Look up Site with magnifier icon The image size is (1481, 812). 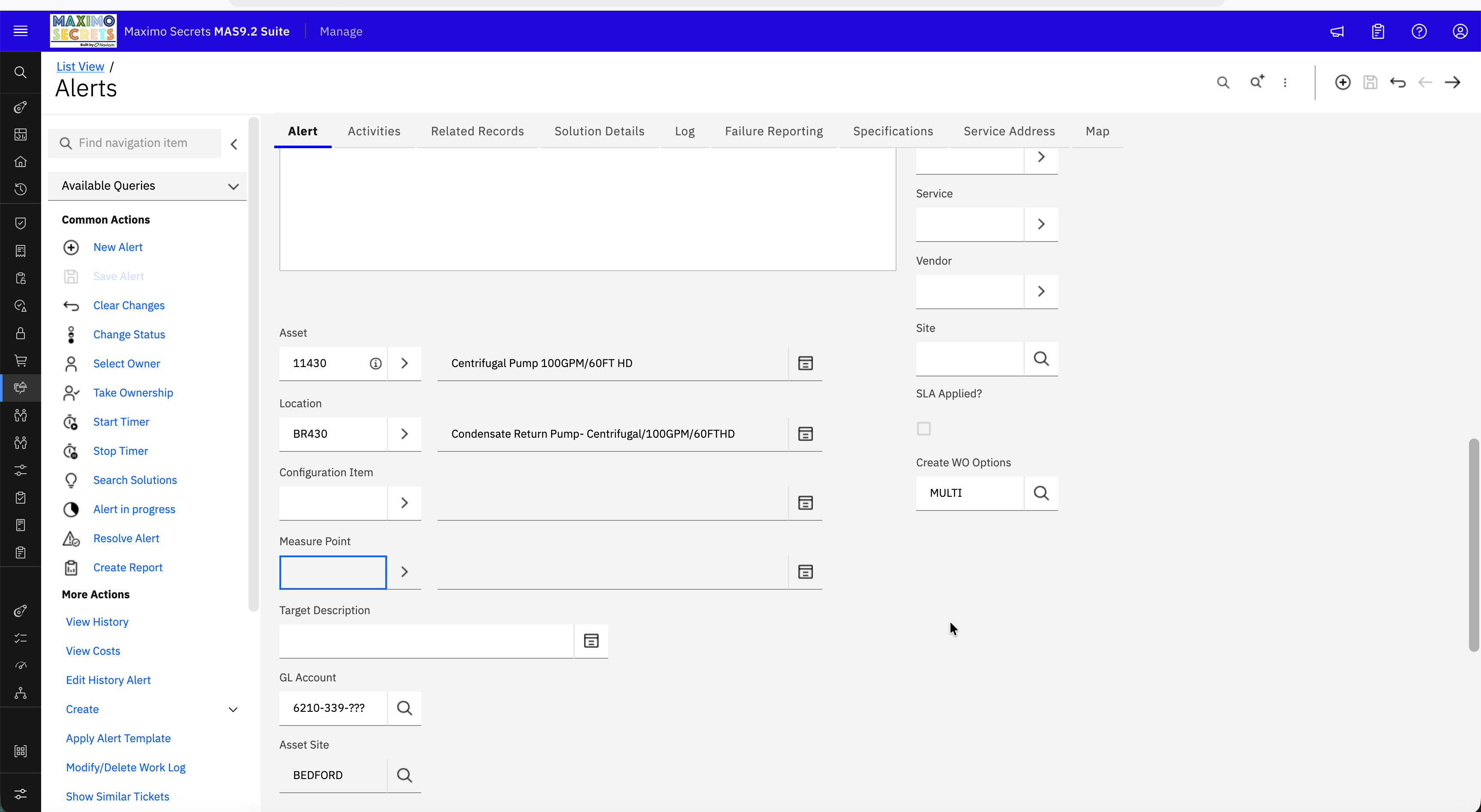click(x=1040, y=358)
